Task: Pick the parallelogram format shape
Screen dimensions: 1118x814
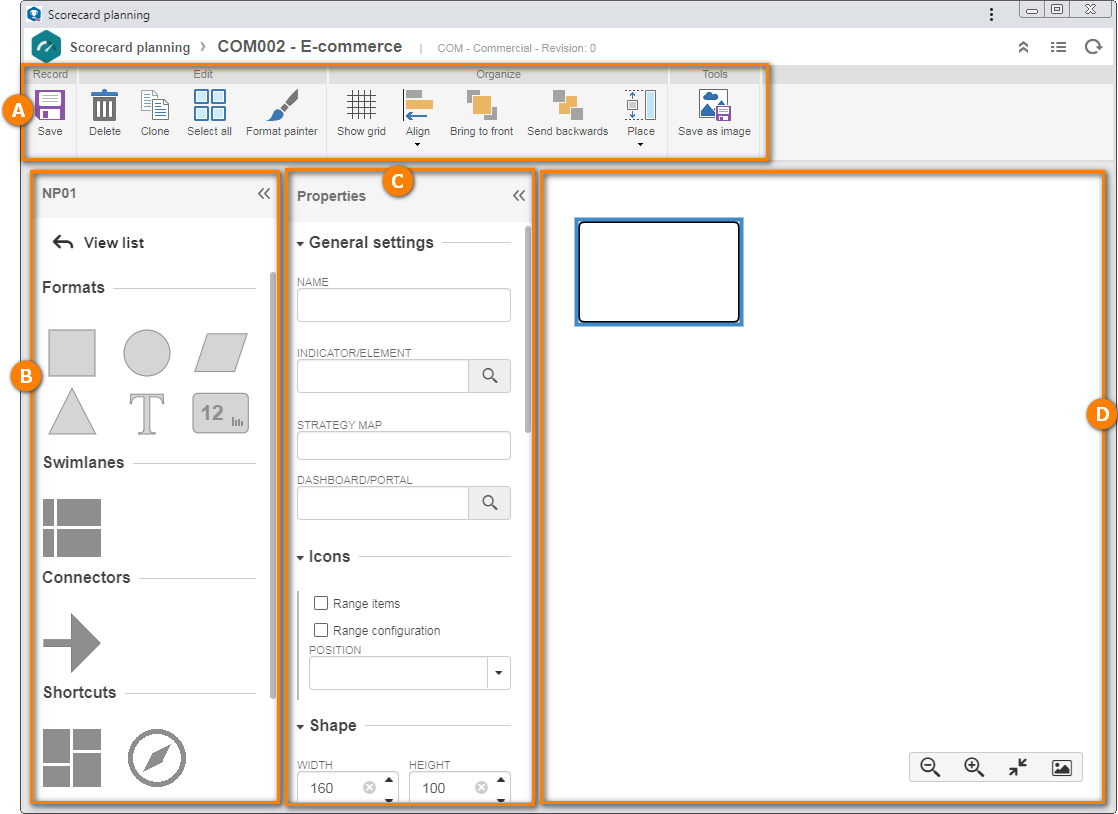Action: [221, 353]
